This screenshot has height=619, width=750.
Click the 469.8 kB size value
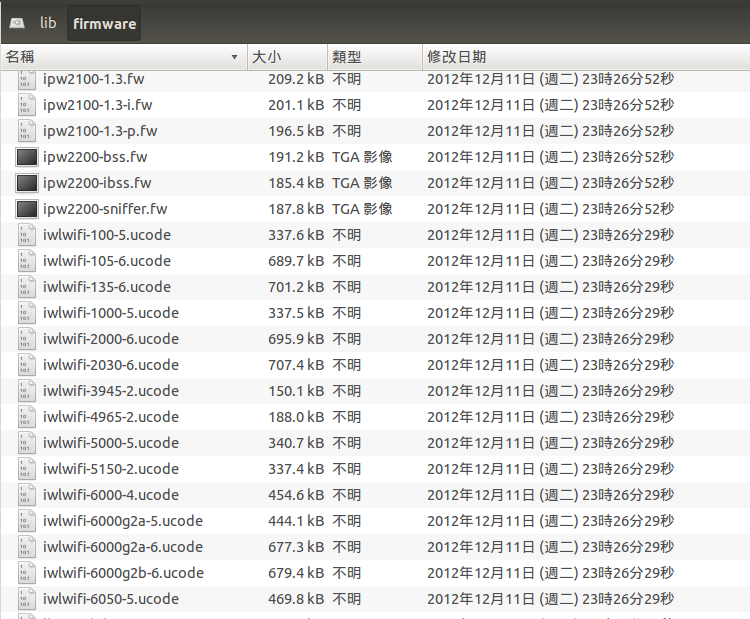point(296,598)
